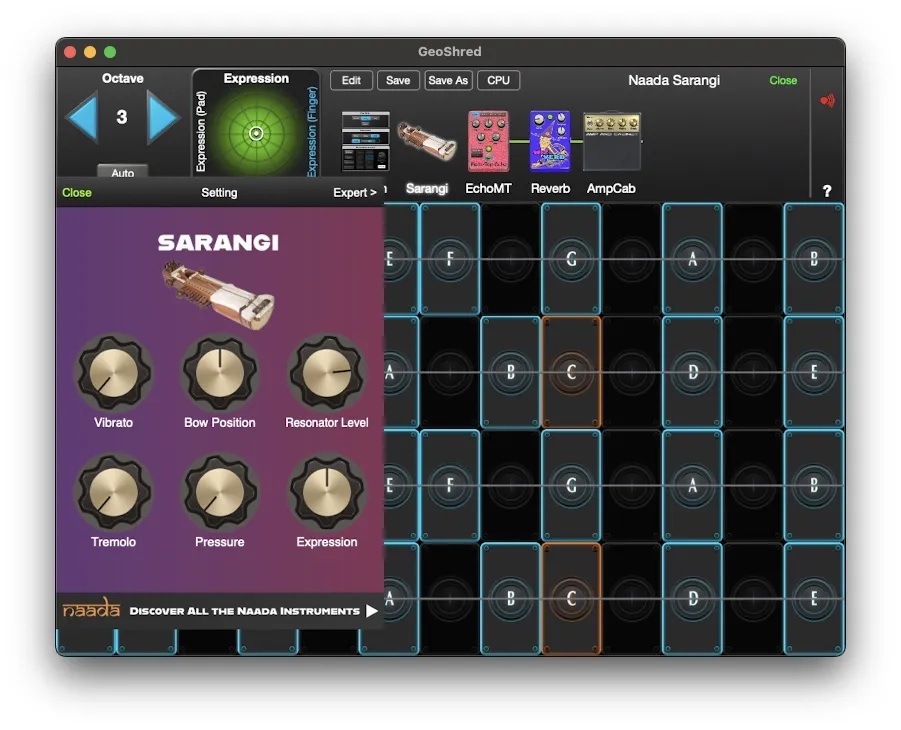This screenshot has height=730, width=901.
Task: Close the effects chain panel at top right
Action: (783, 80)
